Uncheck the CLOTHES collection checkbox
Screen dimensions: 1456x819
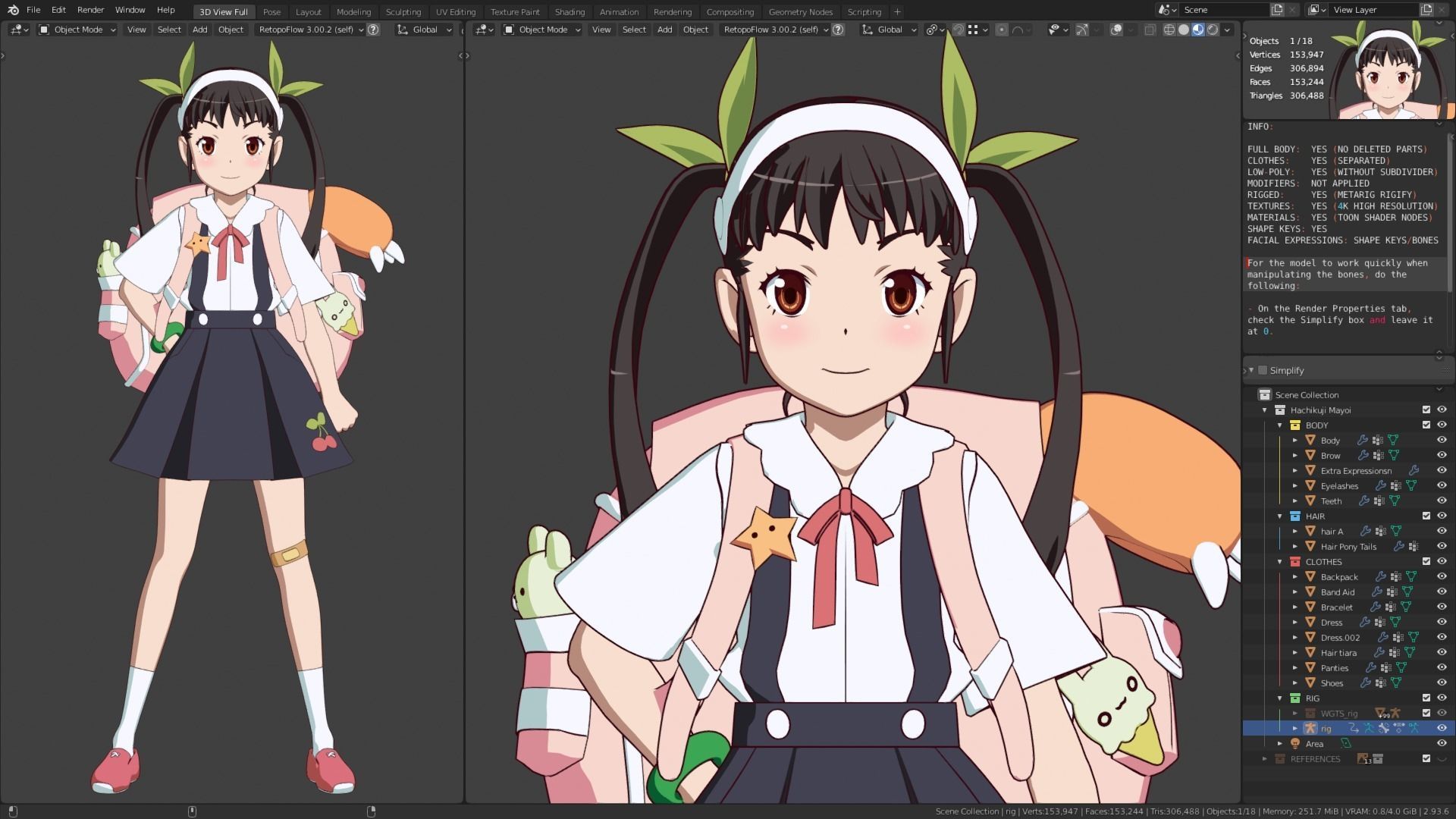[1426, 561]
